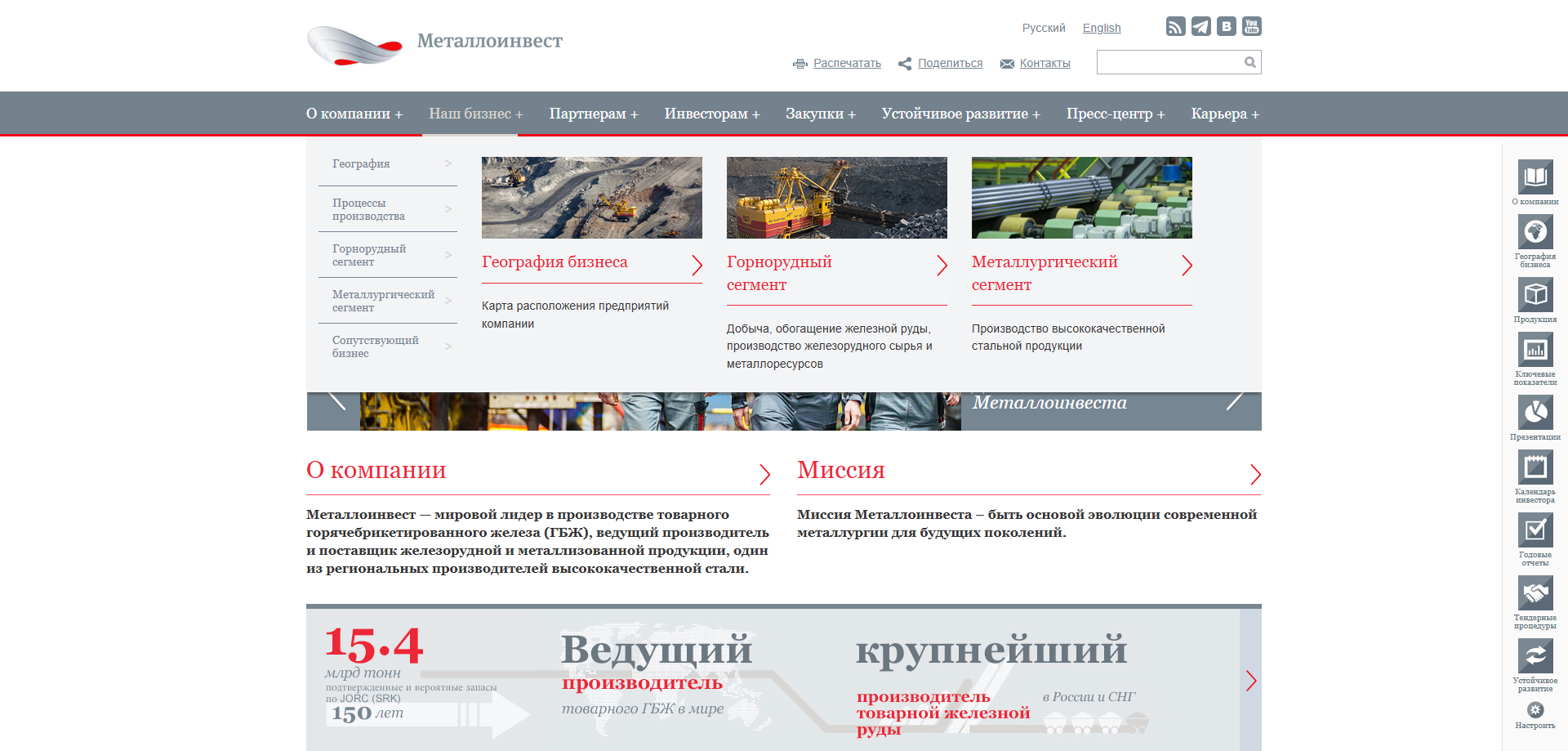This screenshot has width=1568, height=751.
Task: Switch to the Пресс-центр menu item
Action: [1116, 114]
